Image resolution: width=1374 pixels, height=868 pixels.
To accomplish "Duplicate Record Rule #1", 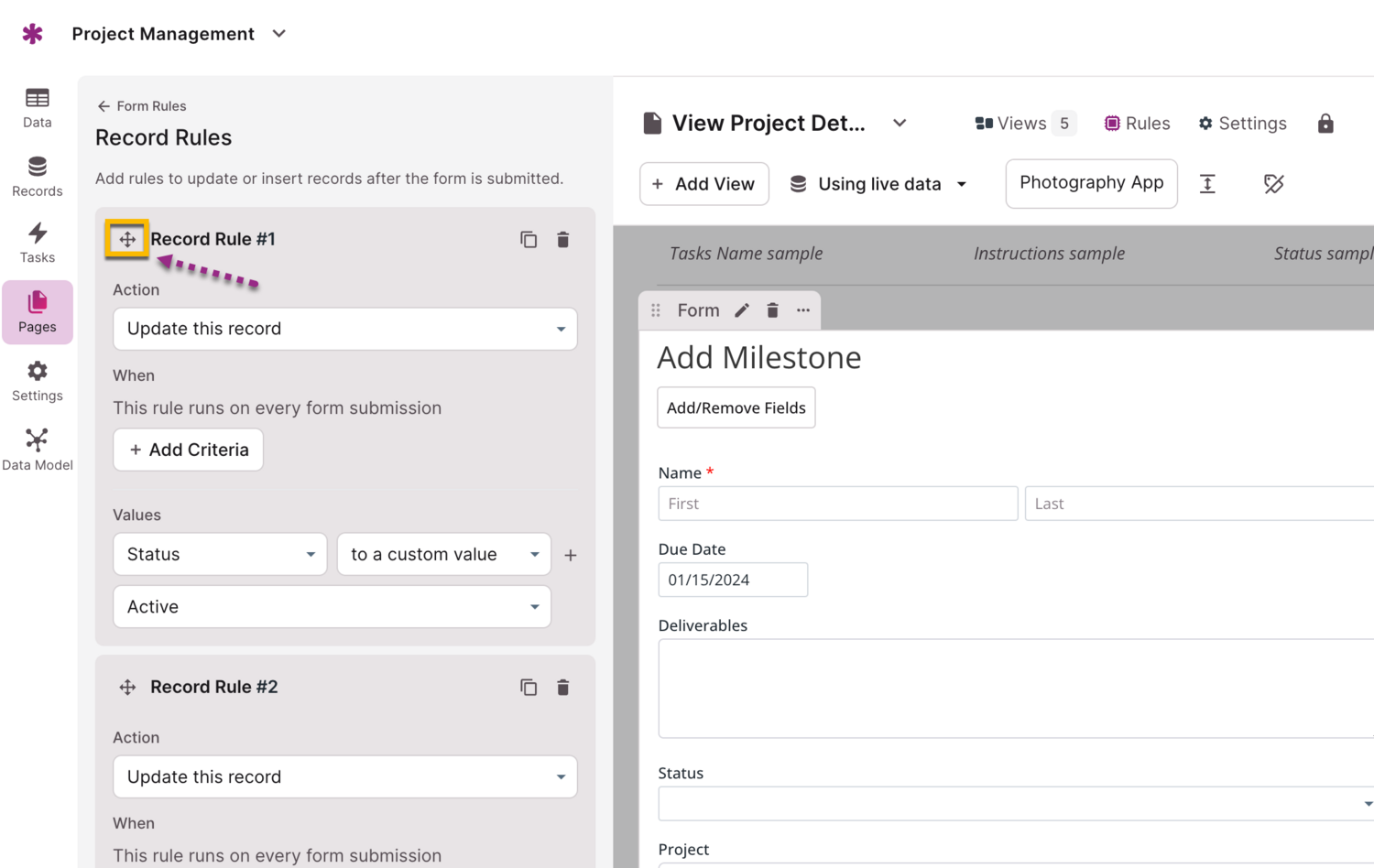I will coord(529,239).
